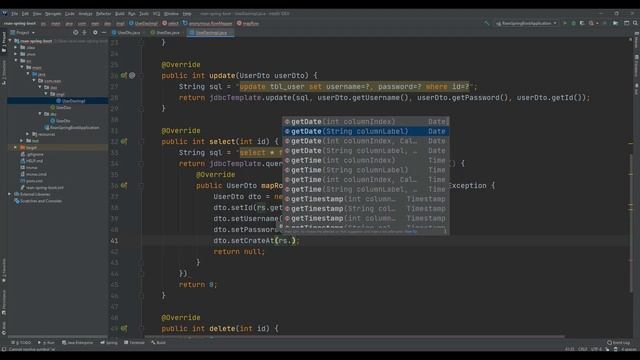Open the Terminal tool window
This screenshot has width=640, height=360.
click(x=134, y=342)
